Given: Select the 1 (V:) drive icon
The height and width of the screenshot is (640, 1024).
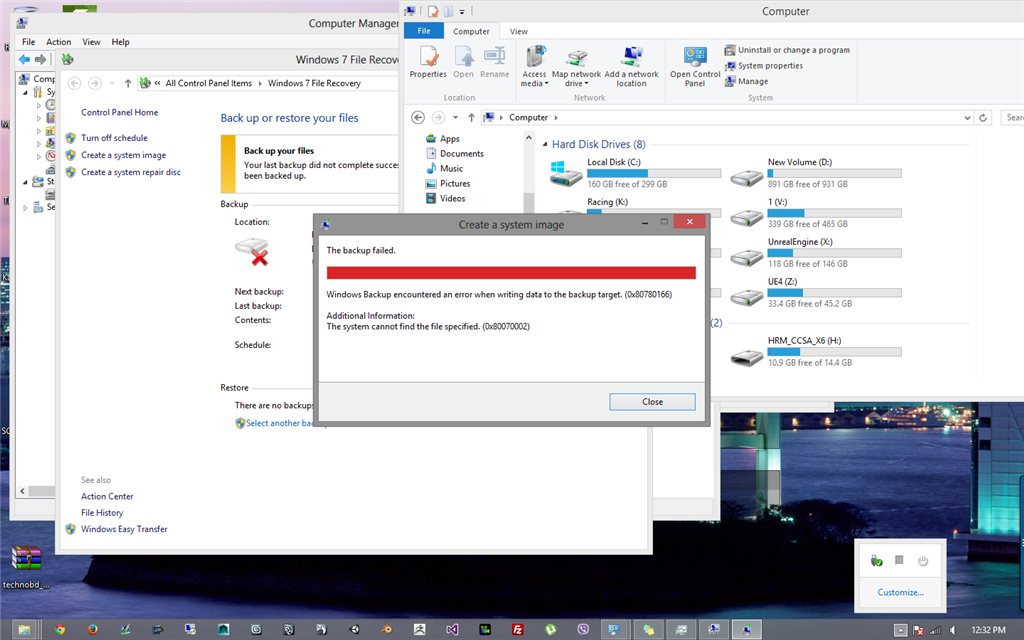Looking at the screenshot, I should click(x=746, y=217).
